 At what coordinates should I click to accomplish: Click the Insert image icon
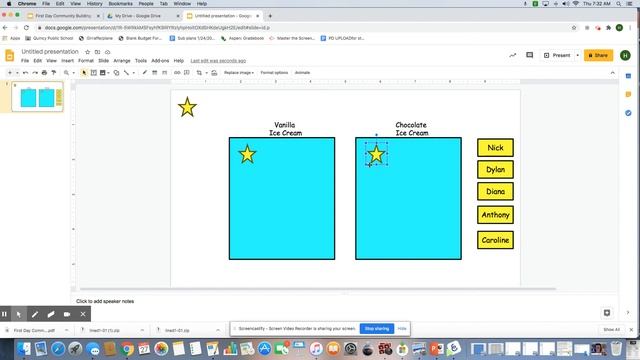(x=103, y=73)
